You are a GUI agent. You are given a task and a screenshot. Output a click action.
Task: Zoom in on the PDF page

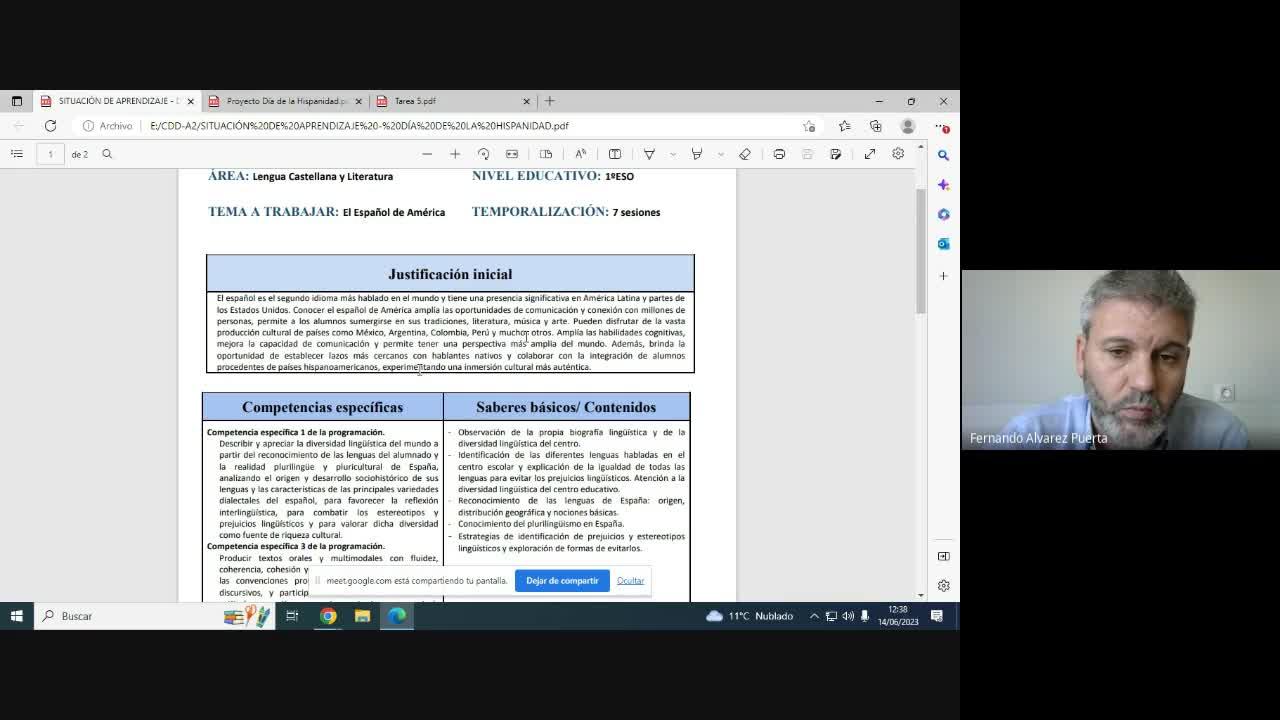coord(455,154)
